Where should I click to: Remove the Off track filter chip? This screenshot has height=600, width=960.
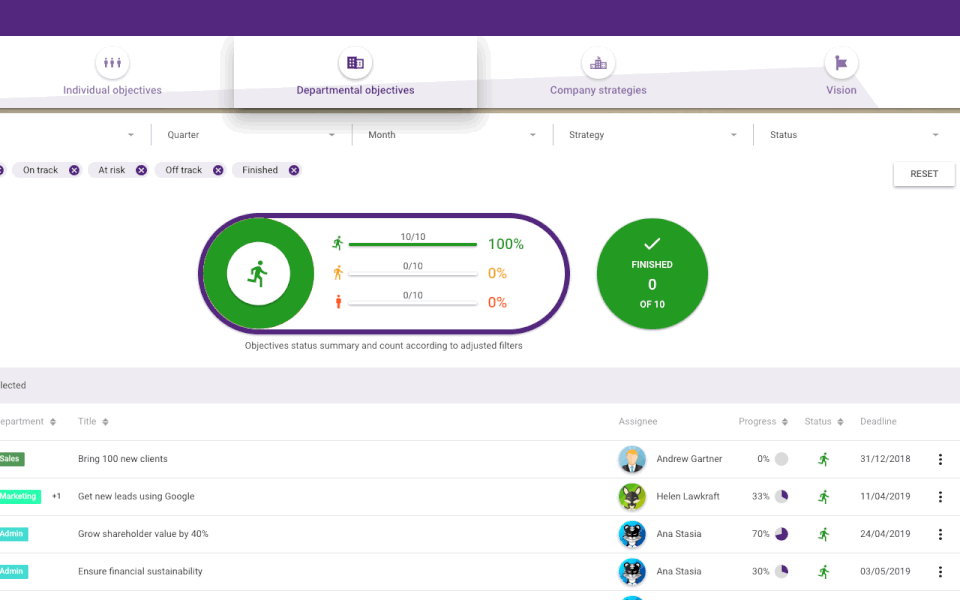pyautogui.click(x=218, y=170)
